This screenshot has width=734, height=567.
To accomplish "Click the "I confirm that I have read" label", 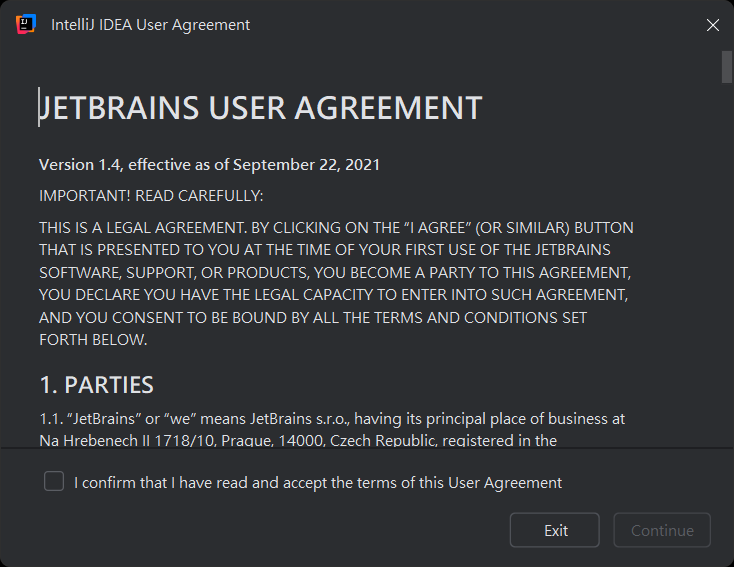I will click(318, 482).
